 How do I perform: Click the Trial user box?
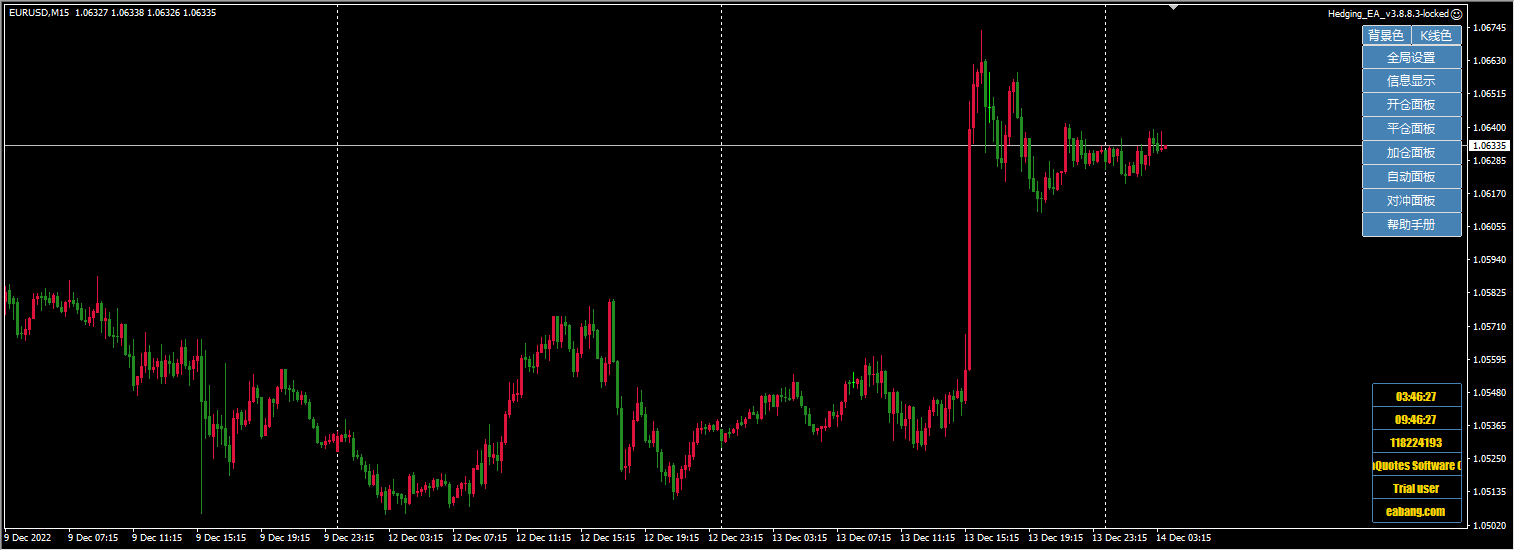1416,488
